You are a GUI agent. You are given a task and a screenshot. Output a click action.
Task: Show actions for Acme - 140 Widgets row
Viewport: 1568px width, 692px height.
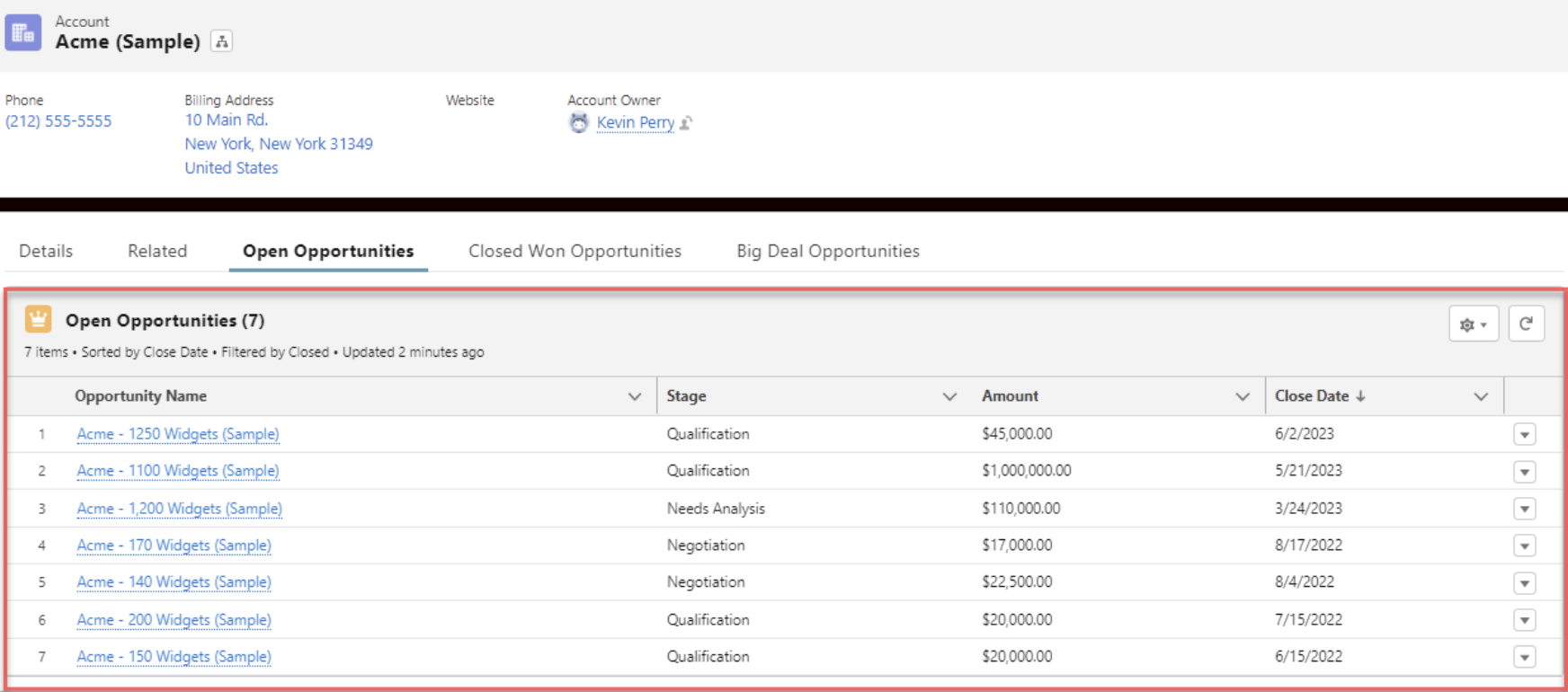point(1524,583)
